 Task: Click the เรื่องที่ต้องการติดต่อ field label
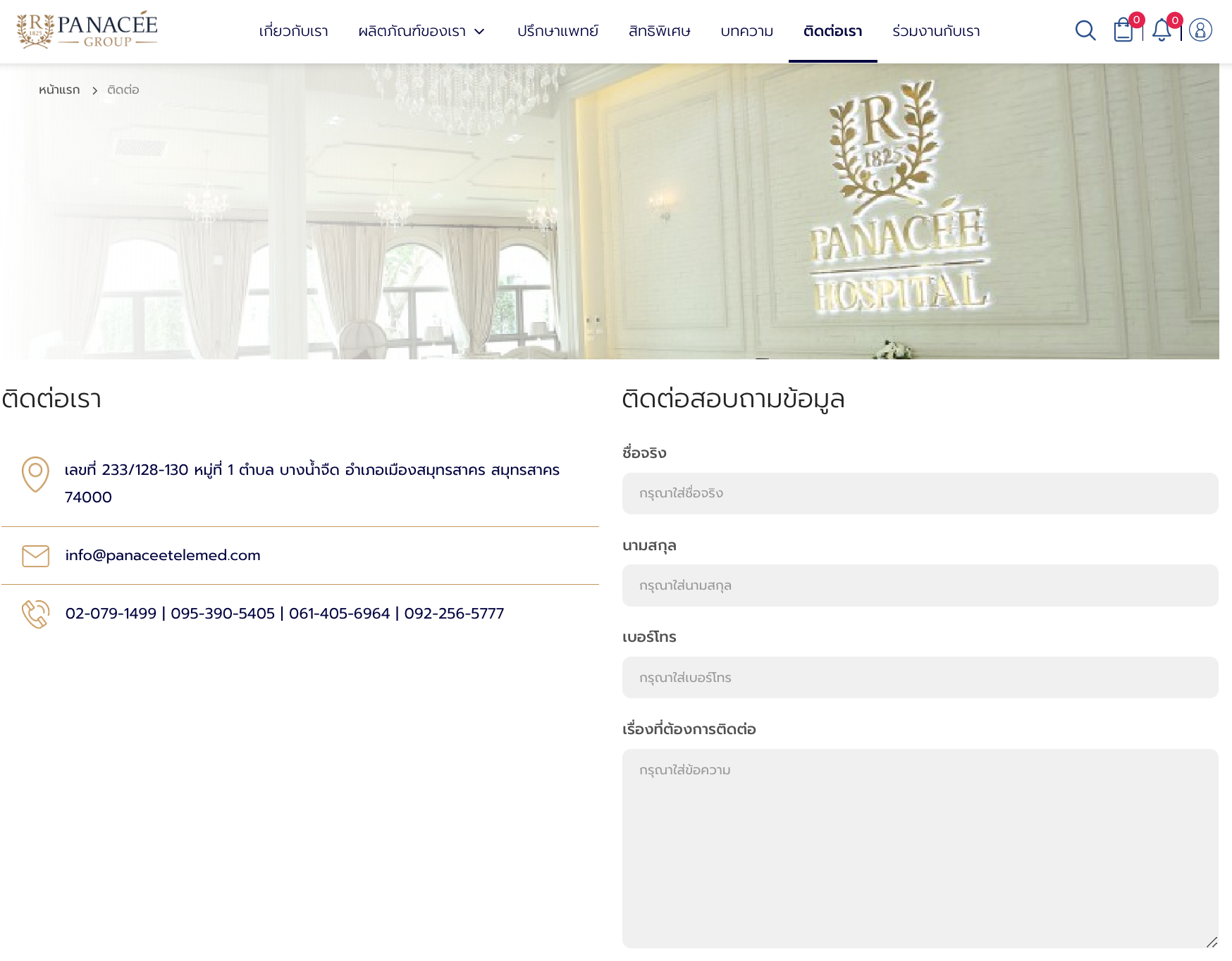pos(689,729)
